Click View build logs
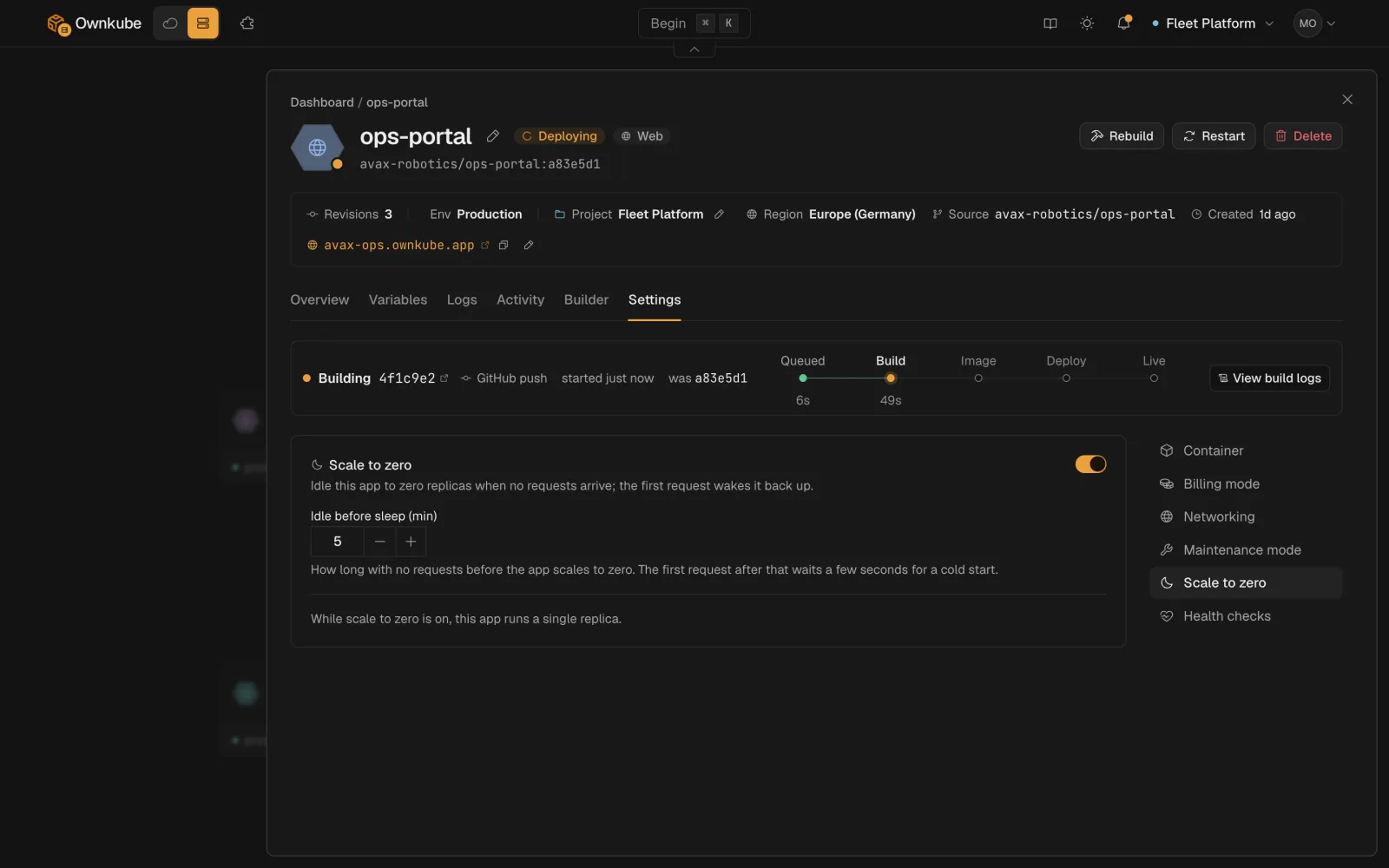The image size is (1389, 868). pos(1269,378)
